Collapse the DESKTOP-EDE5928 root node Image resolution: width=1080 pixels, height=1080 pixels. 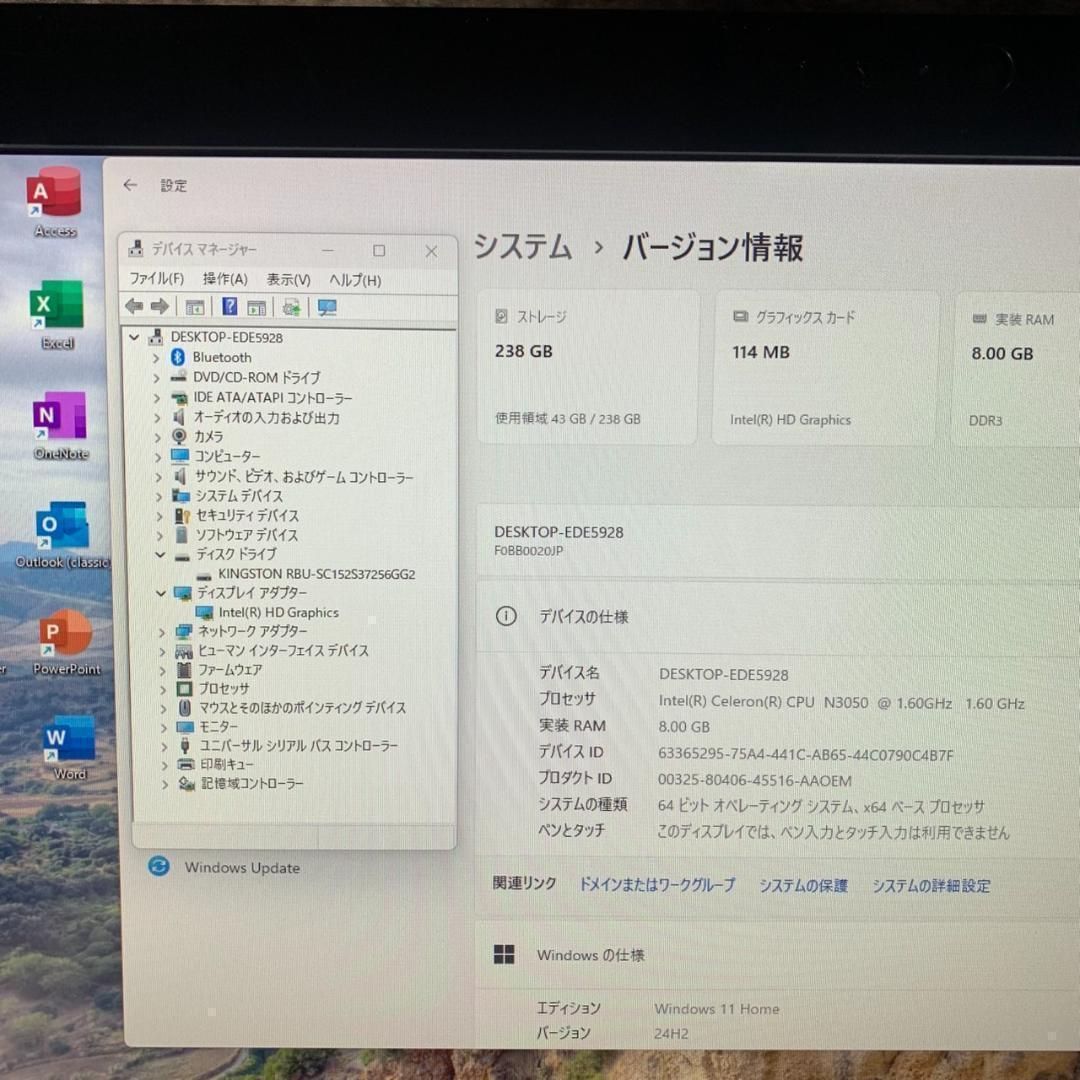click(134, 337)
